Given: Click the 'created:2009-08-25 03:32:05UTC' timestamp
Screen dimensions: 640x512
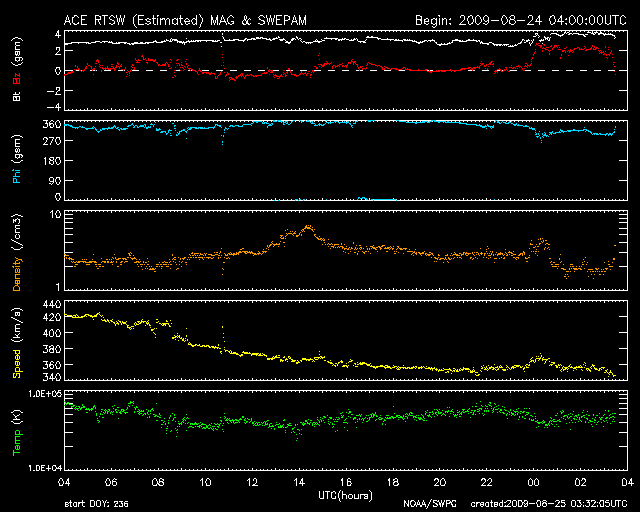Looking at the screenshot, I should [x=549, y=504].
